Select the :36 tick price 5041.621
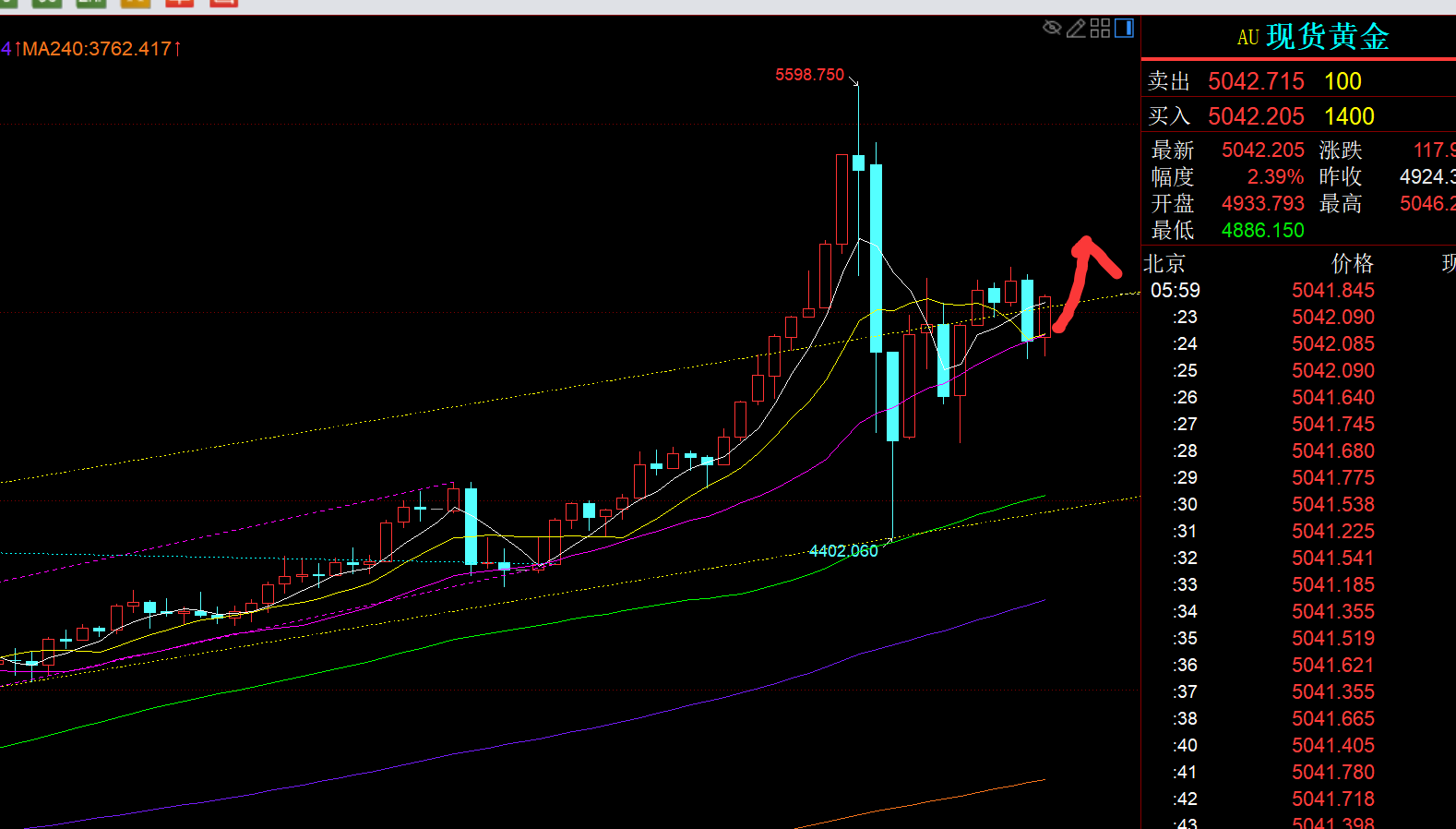Viewport: 1456px width, 829px height. point(1333,666)
